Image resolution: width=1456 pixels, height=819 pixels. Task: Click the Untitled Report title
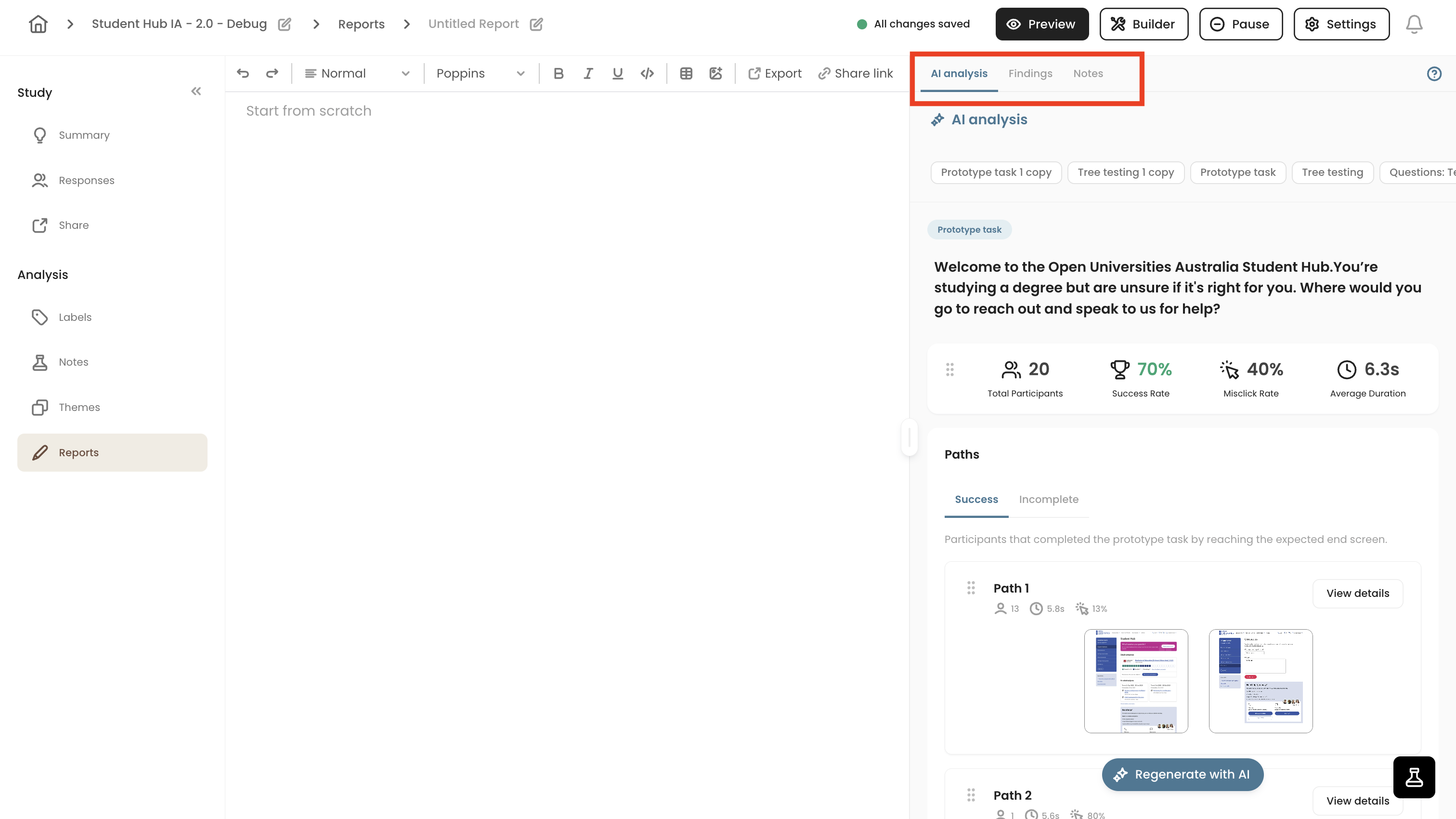click(473, 24)
